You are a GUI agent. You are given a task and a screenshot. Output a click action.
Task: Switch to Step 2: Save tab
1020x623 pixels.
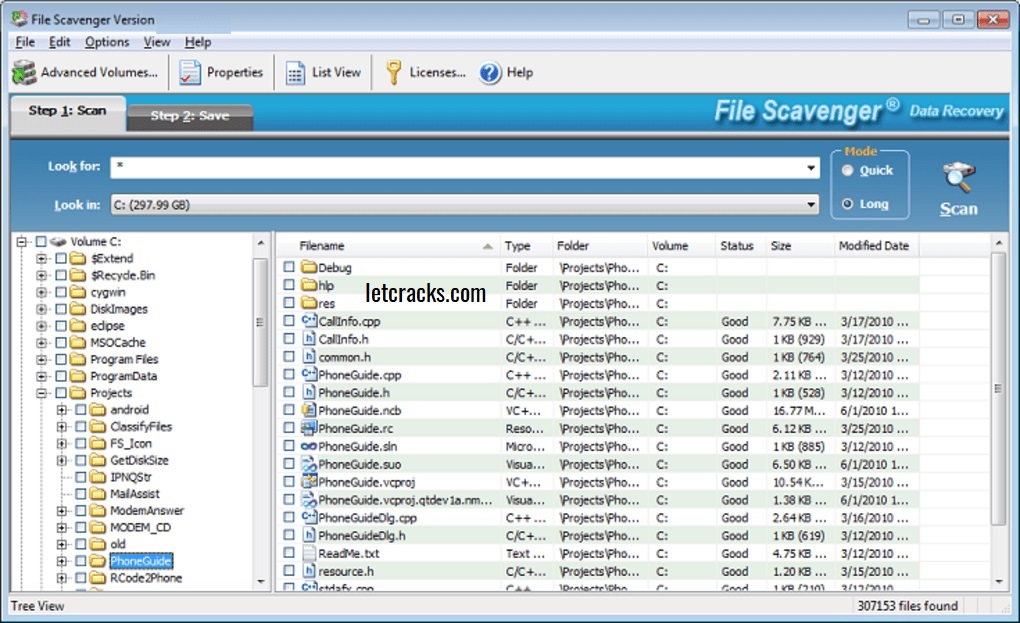pyautogui.click(x=189, y=116)
